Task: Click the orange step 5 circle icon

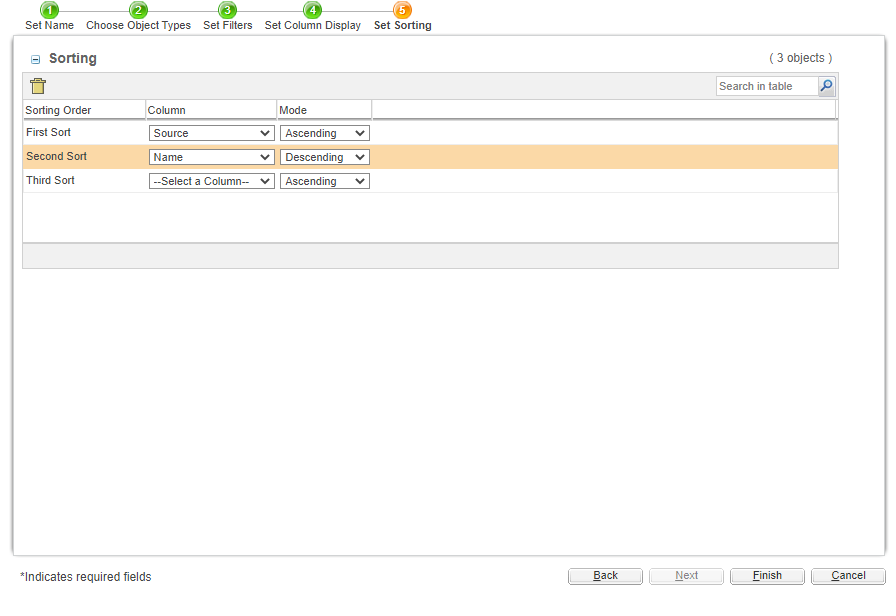Action: point(402,10)
